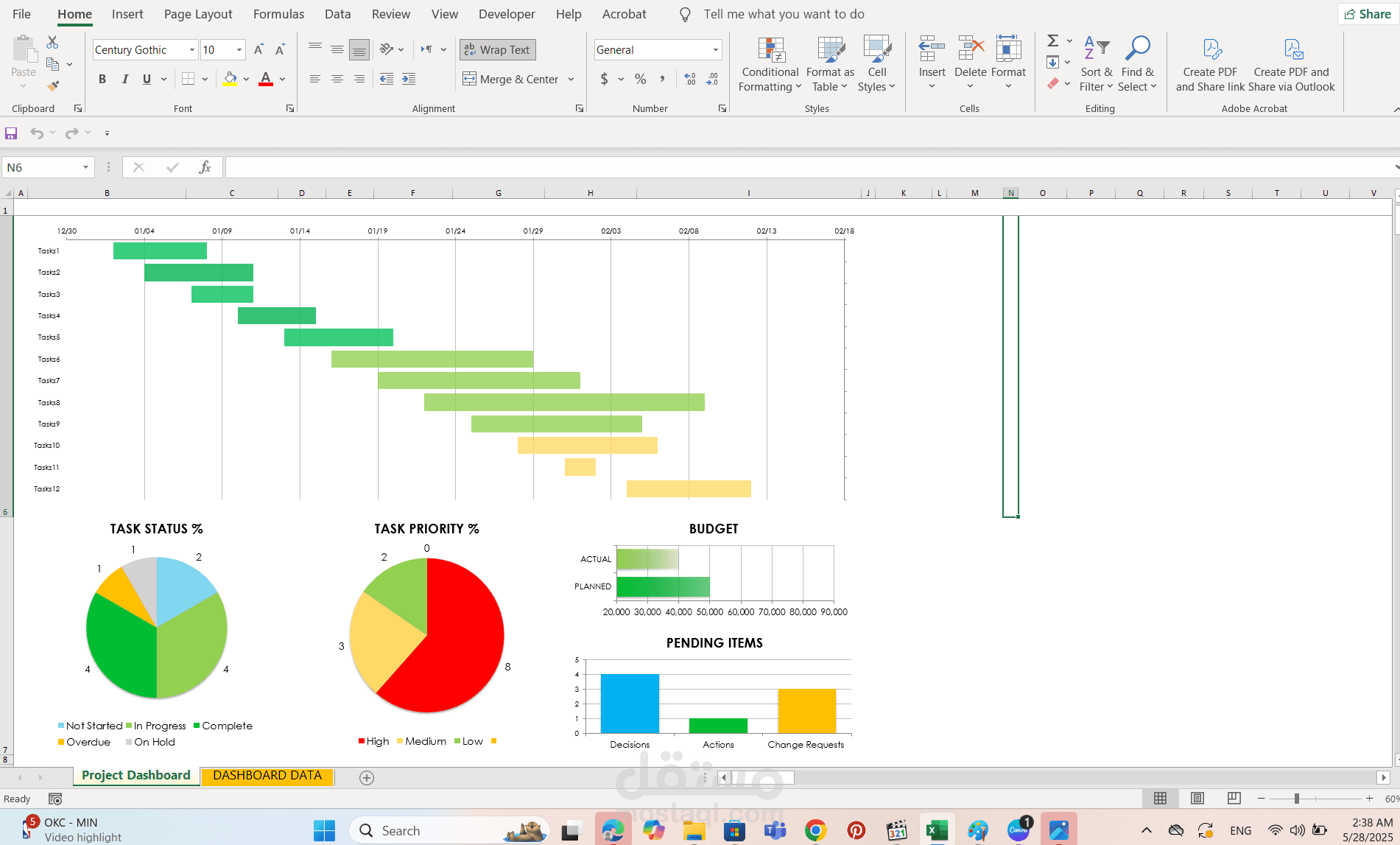Click the Paste button

click(24, 63)
